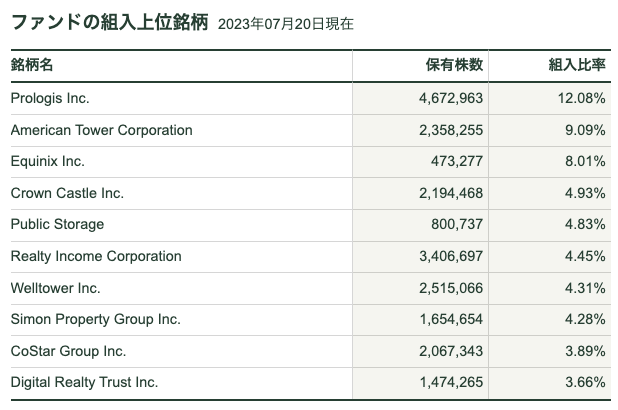Image resolution: width=618 pixels, height=410 pixels.
Task: Select Simon Property Group Inc. name
Action: [96, 319]
